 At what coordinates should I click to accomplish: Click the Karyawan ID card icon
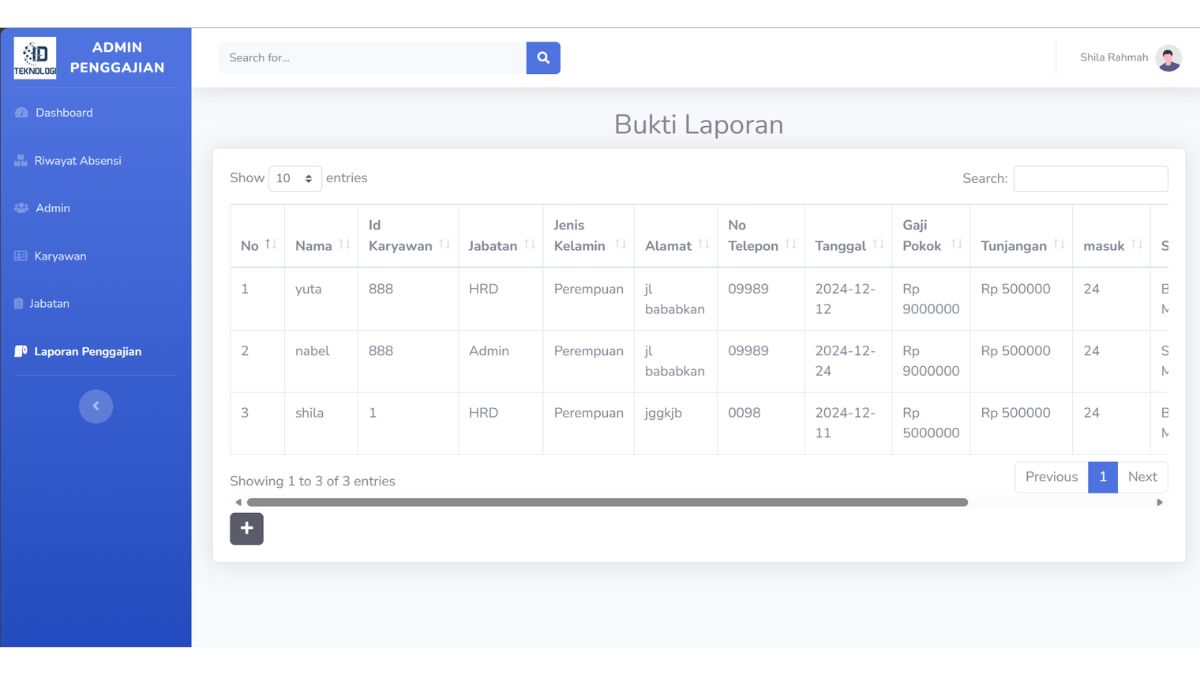pos(21,256)
